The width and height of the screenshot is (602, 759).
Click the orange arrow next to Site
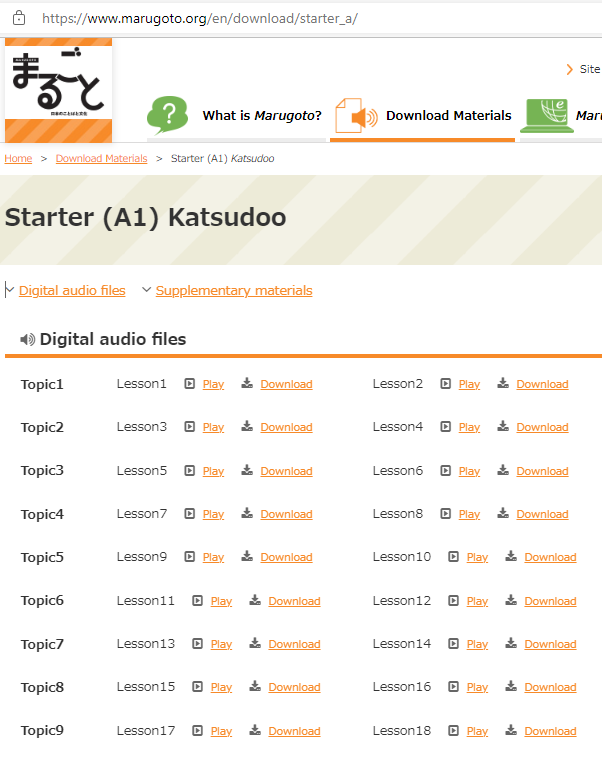[x=570, y=69]
